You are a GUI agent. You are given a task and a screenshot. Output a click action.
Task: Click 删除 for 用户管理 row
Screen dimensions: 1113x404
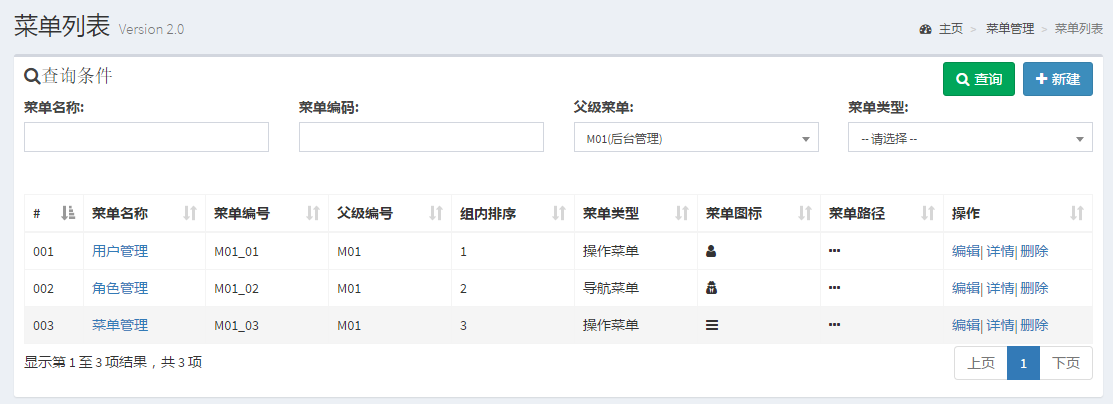[x=1034, y=251]
